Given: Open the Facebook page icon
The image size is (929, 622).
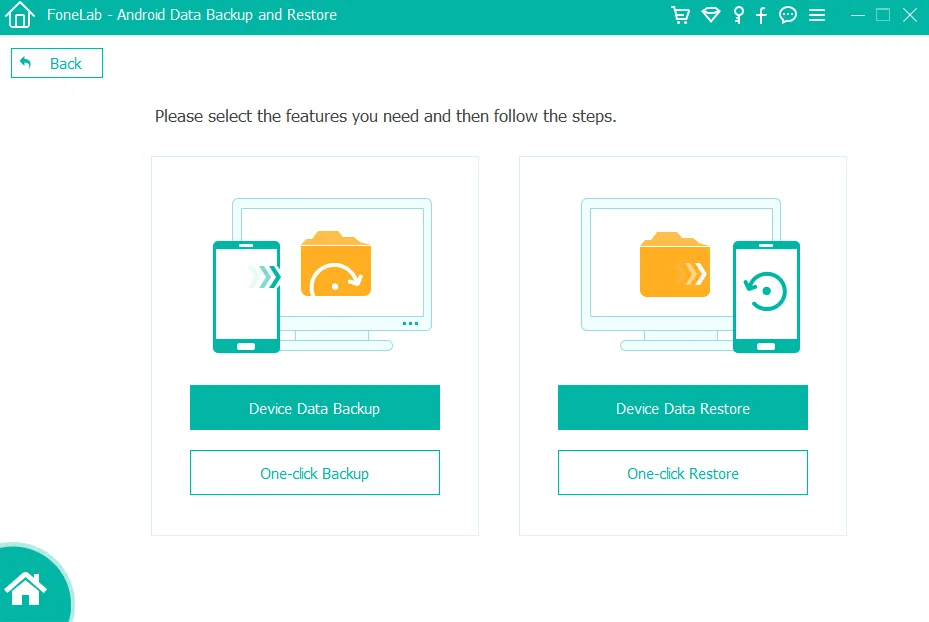Looking at the screenshot, I should click(x=762, y=15).
